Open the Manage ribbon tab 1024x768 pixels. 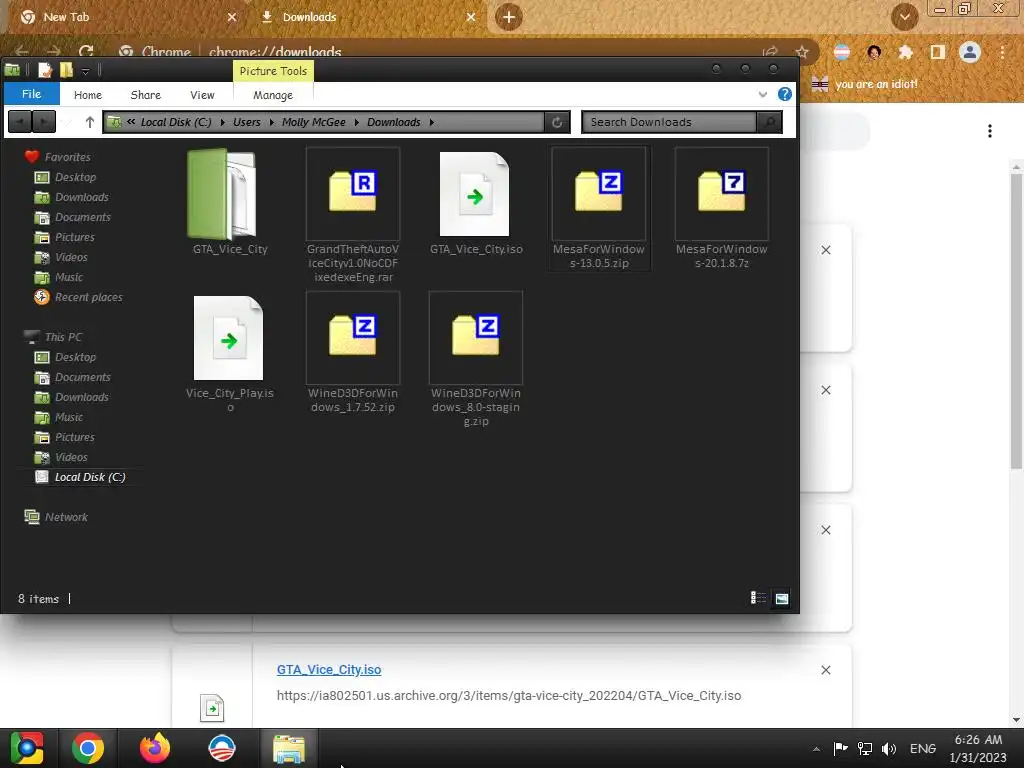click(x=273, y=95)
